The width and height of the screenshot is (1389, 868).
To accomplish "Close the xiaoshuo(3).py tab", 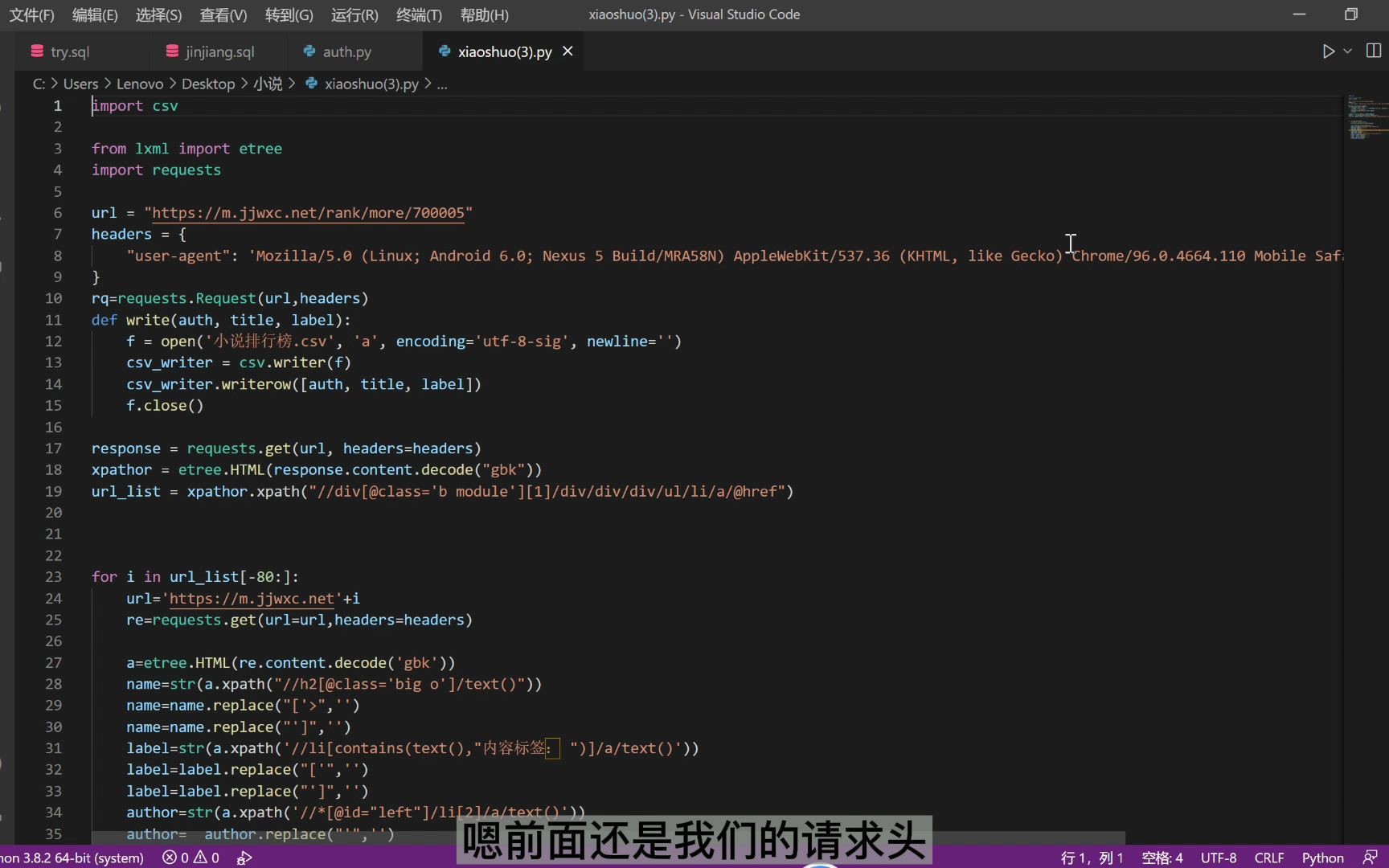I will click(x=567, y=51).
